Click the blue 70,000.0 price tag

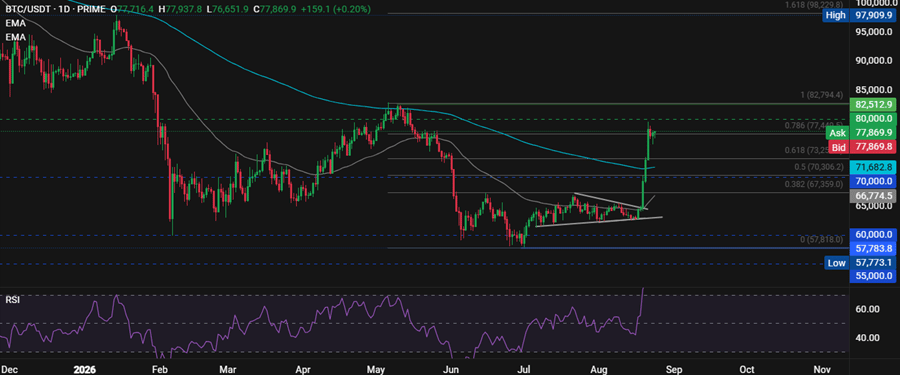[x=872, y=181]
